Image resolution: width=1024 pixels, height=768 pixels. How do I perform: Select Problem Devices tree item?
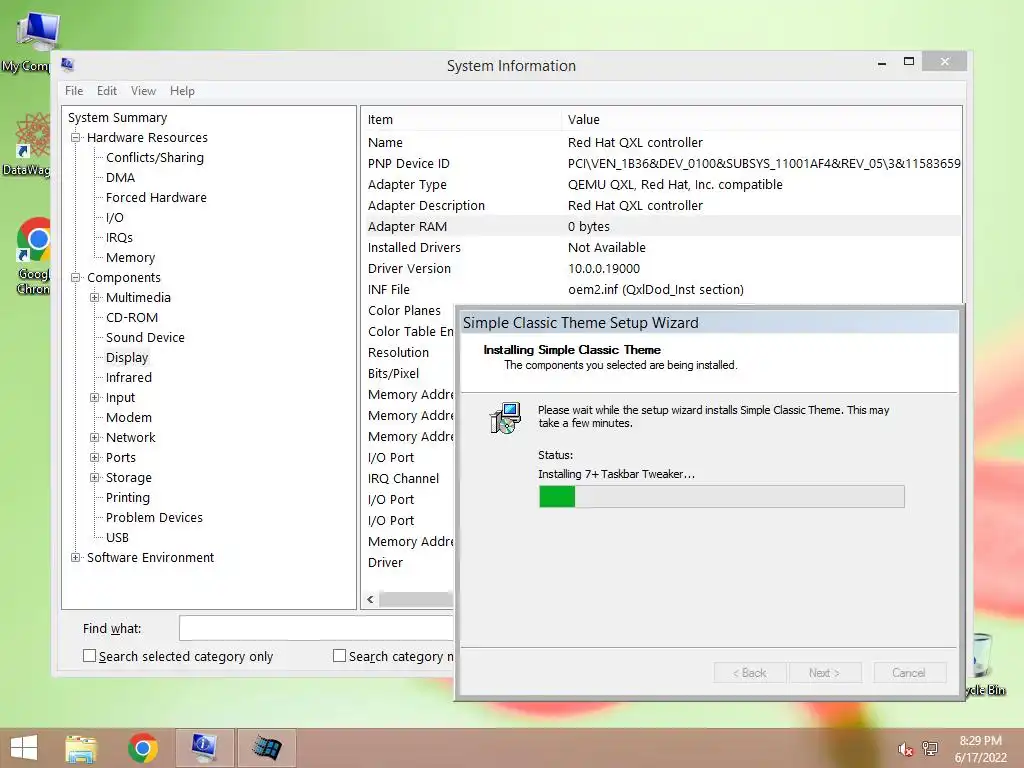click(x=154, y=518)
